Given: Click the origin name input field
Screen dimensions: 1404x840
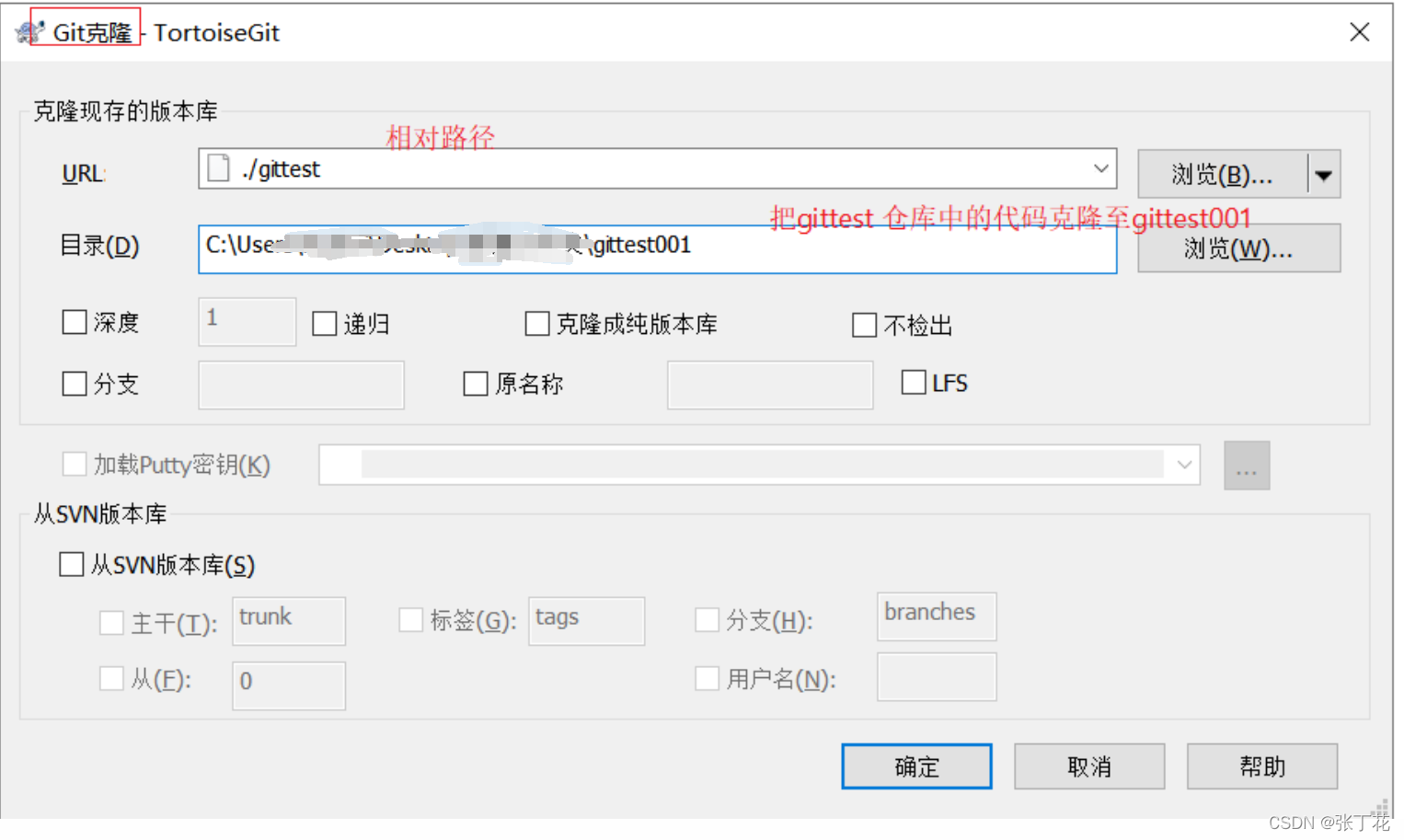Looking at the screenshot, I should click(770, 385).
